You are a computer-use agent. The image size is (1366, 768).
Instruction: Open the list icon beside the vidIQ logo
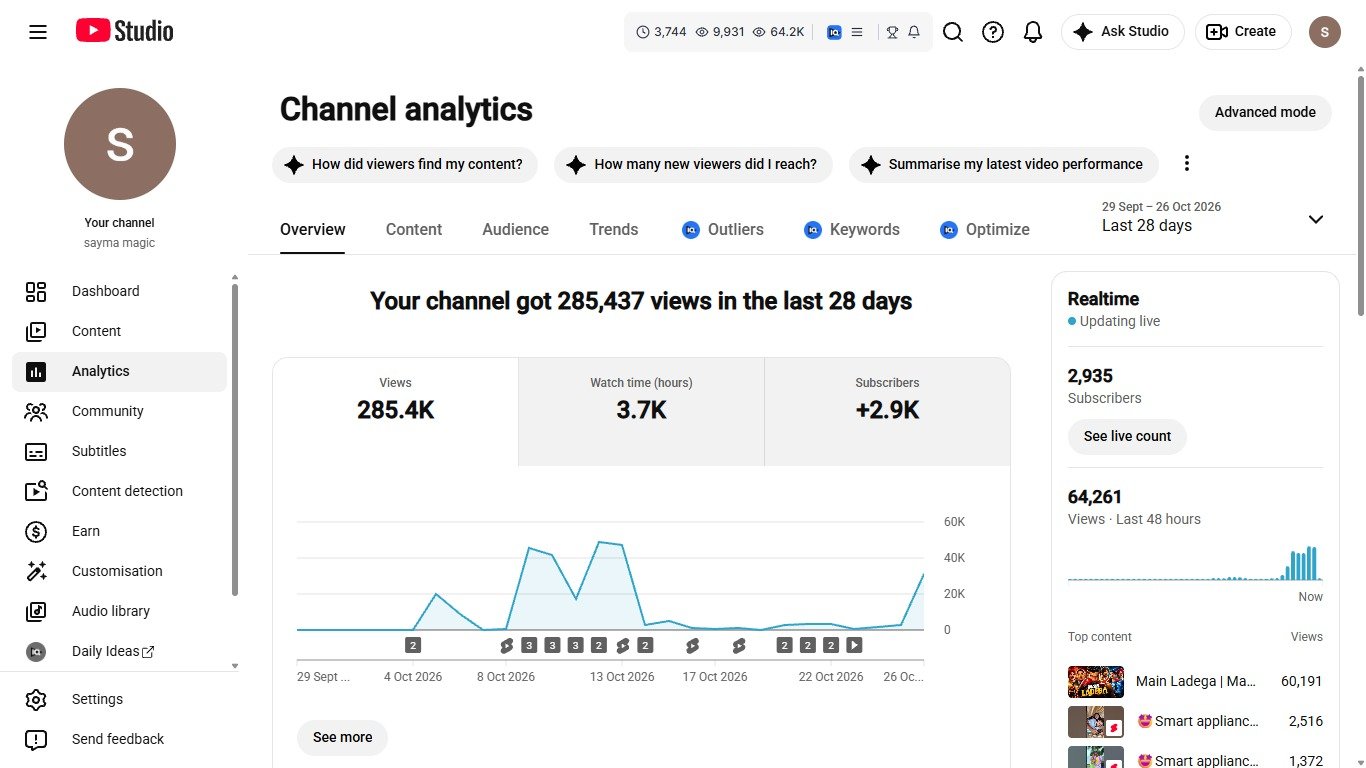point(857,32)
